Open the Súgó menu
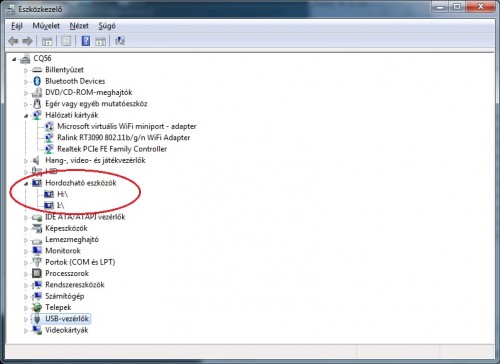The width and height of the screenshot is (500, 364). pyautogui.click(x=107, y=26)
